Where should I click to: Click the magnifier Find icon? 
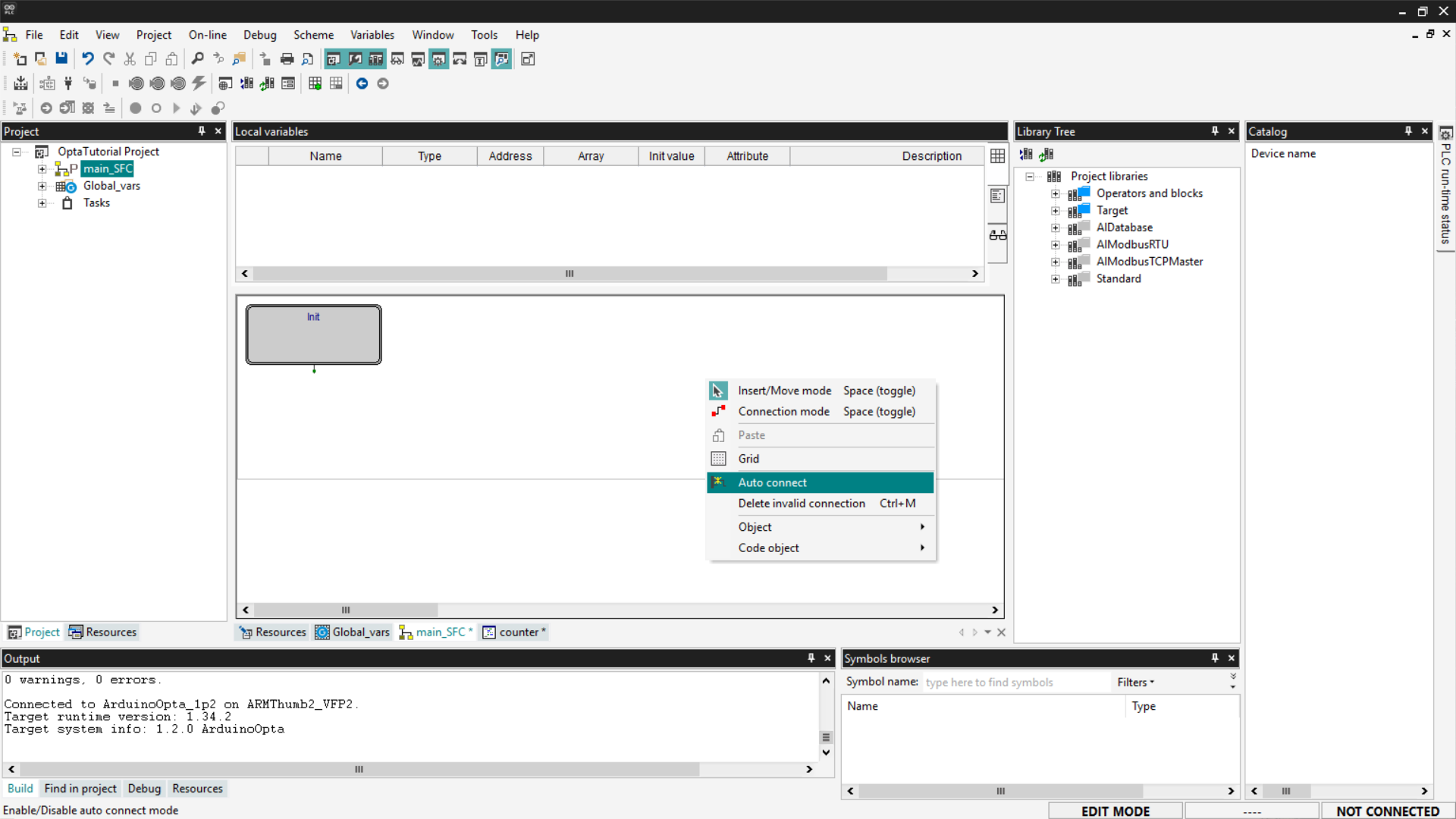(197, 59)
